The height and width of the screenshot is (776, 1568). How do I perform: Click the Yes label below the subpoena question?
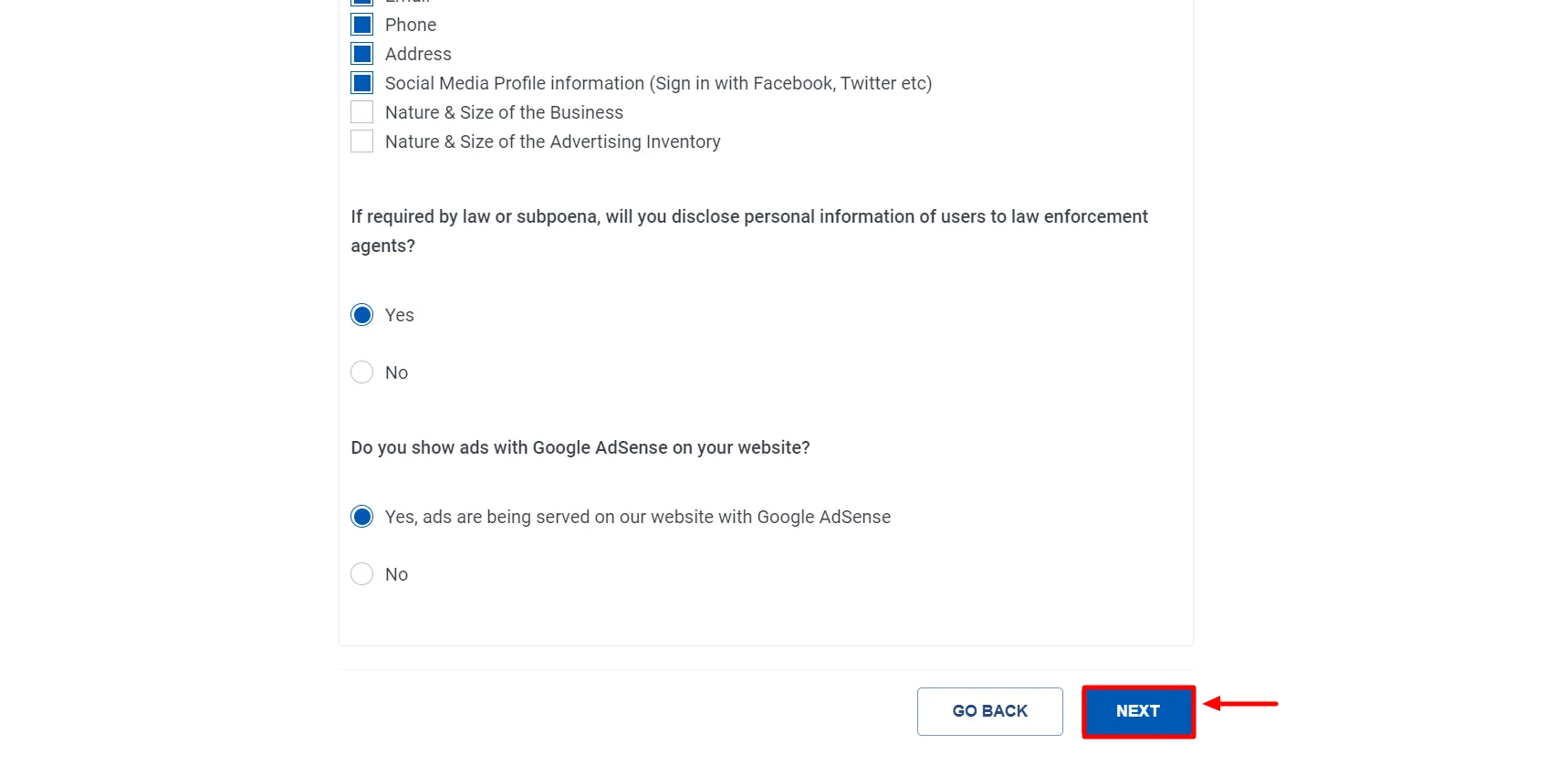click(399, 314)
